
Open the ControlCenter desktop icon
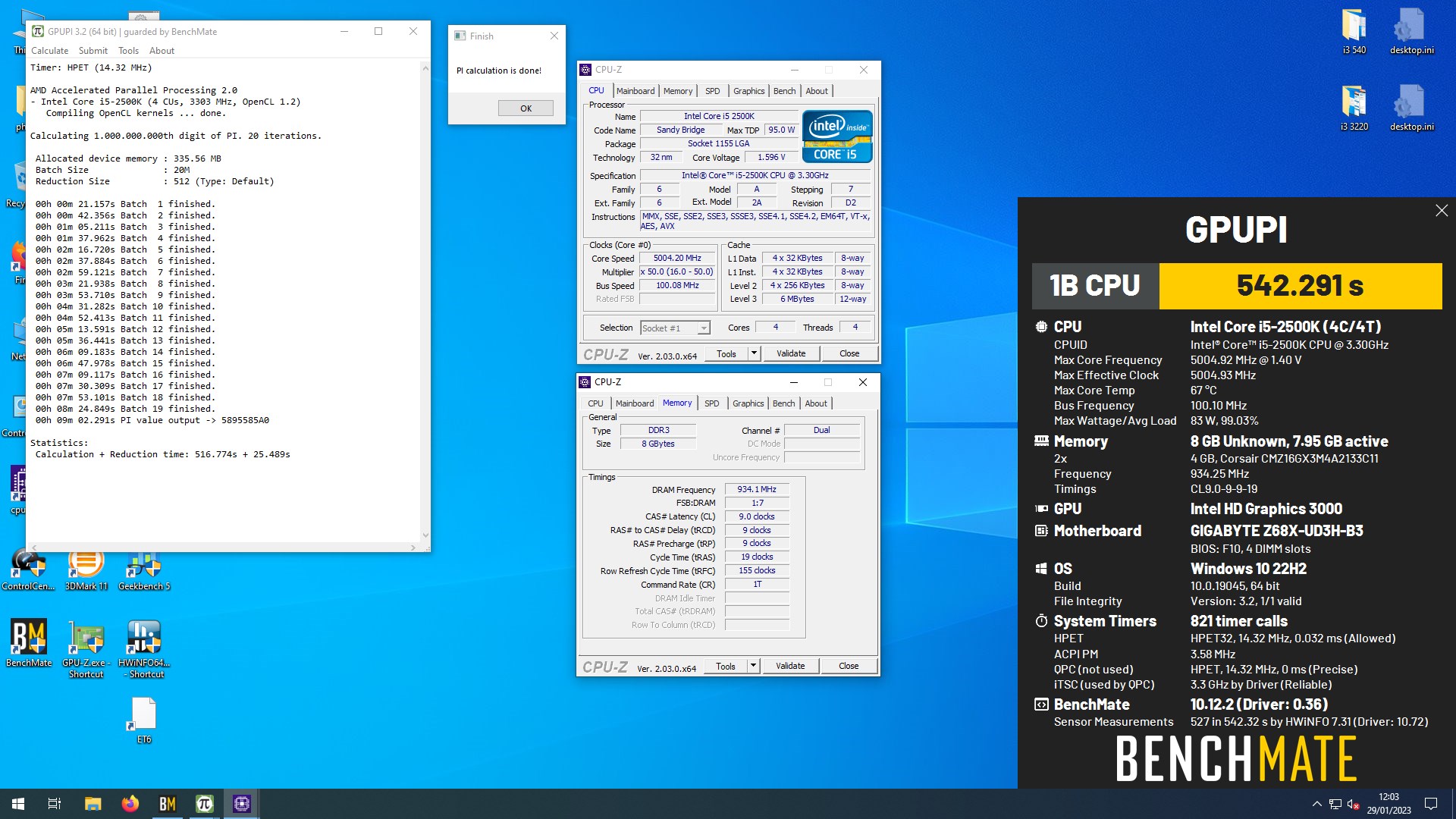(x=28, y=570)
